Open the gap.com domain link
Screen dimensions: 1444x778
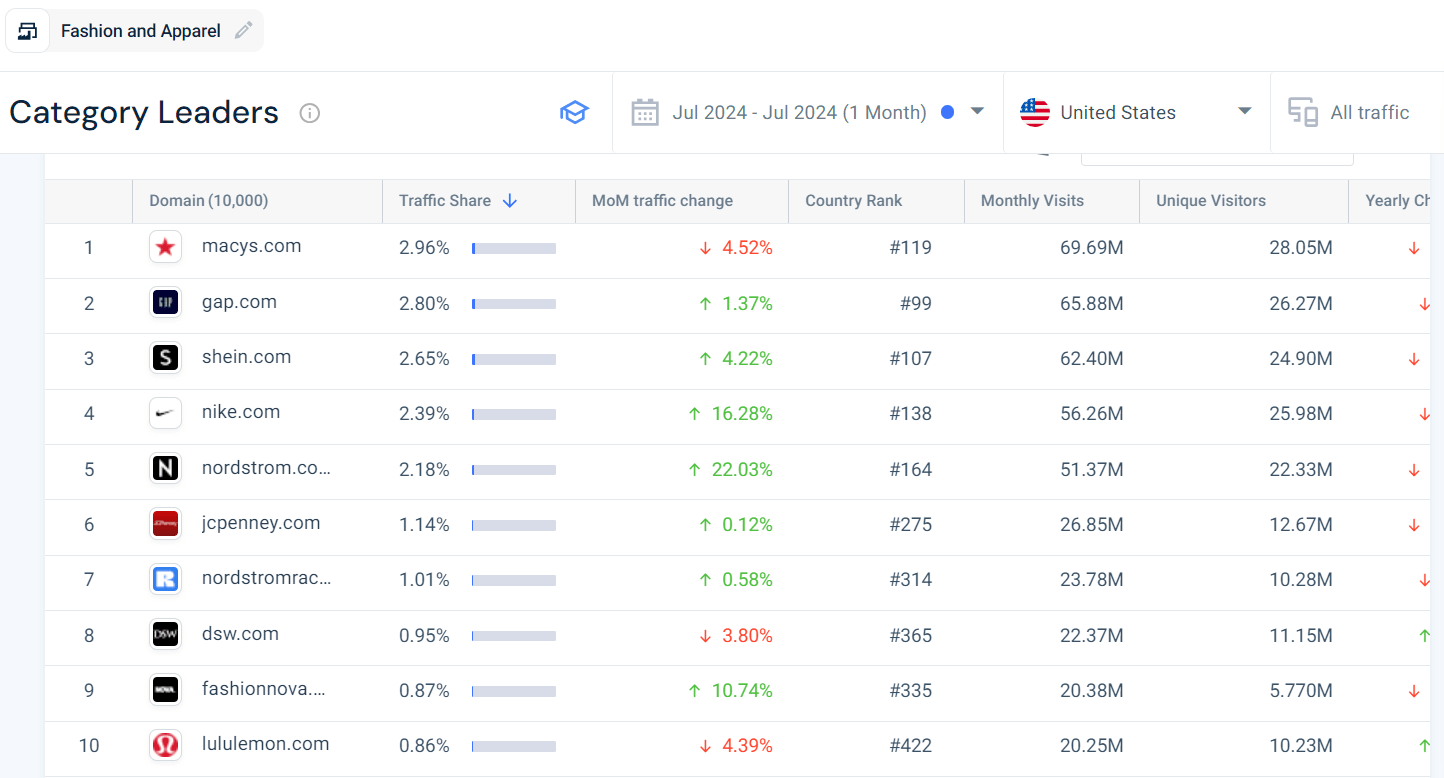click(x=239, y=302)
